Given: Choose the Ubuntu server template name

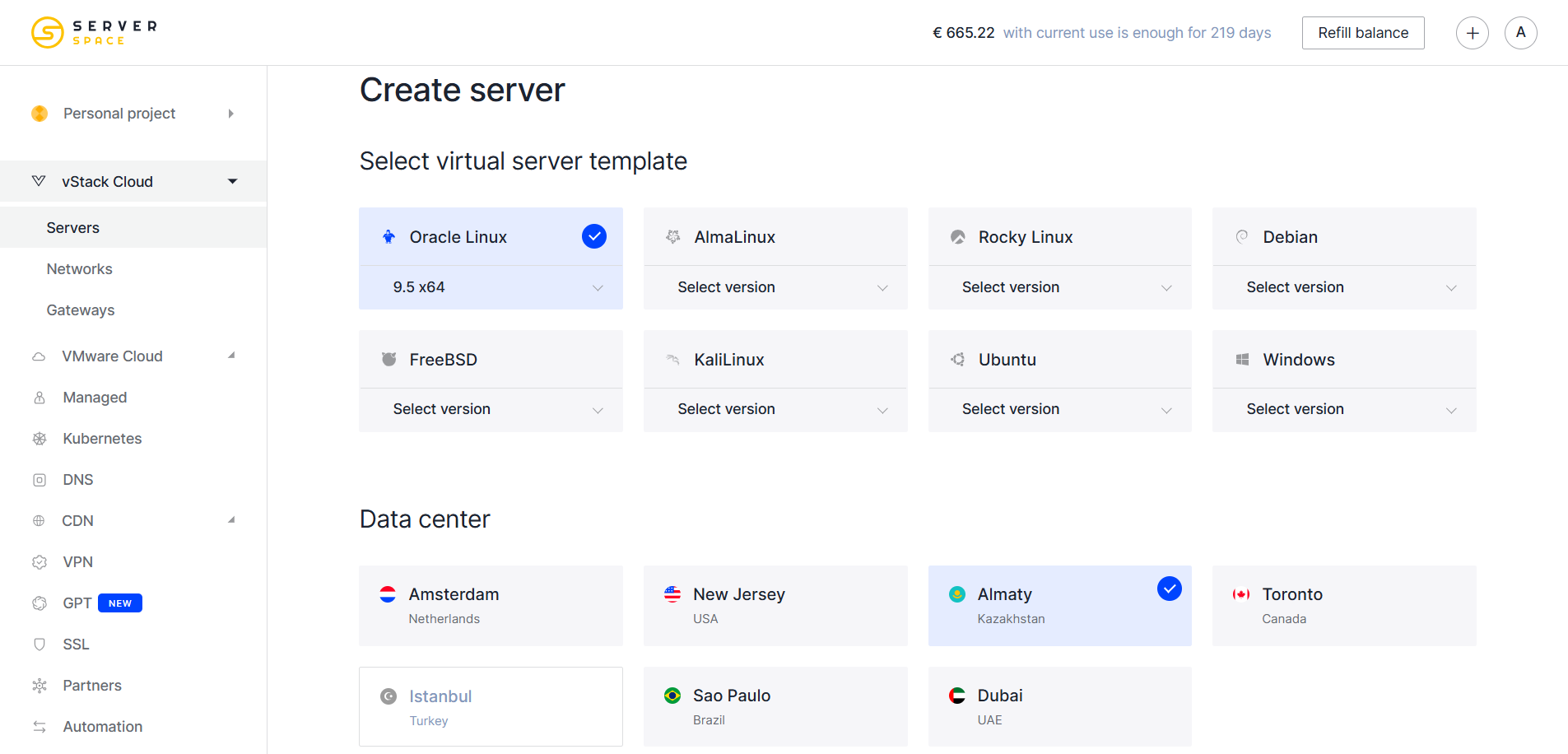Looking at the screenshot, I should [x=1007, y=360].
